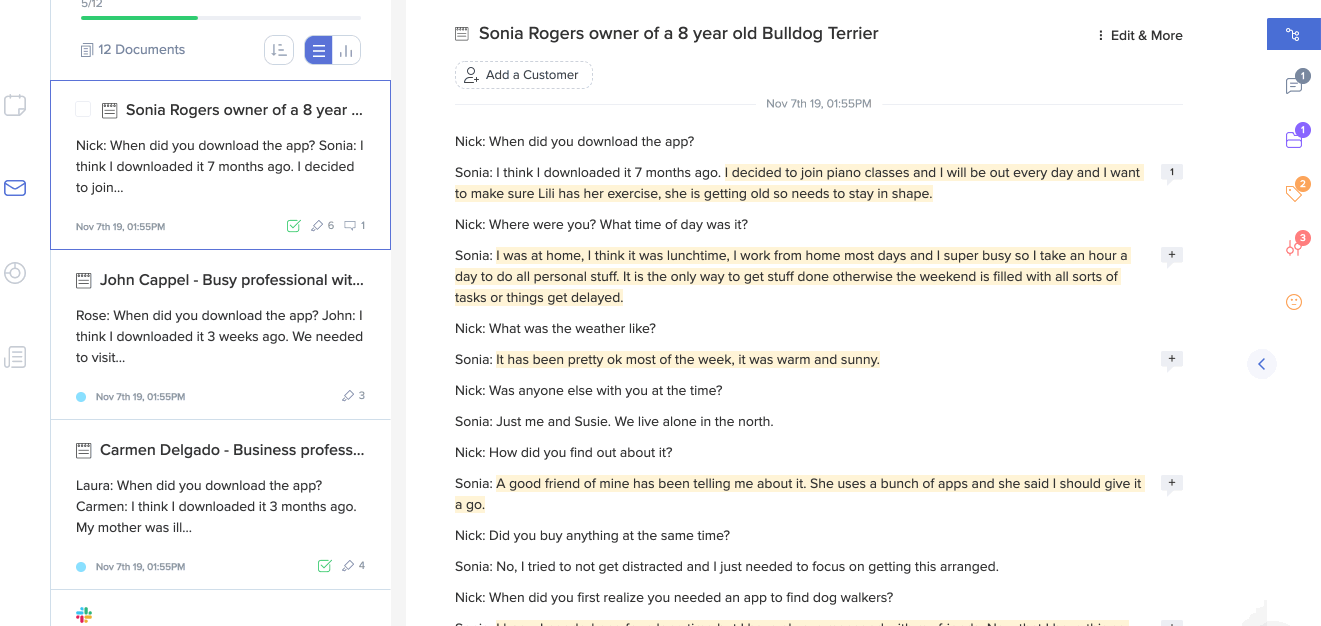Click line 'Sonia: Just me and Susie'
Viewport: 1321px width, 626px height.
pyautogui.click(x=614, y=421)
